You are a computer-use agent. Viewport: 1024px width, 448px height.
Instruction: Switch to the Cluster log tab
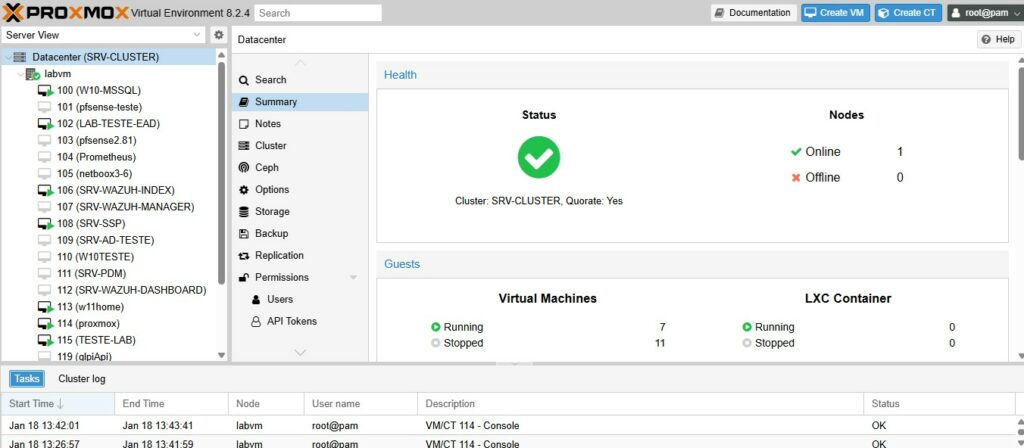[82, 379]
